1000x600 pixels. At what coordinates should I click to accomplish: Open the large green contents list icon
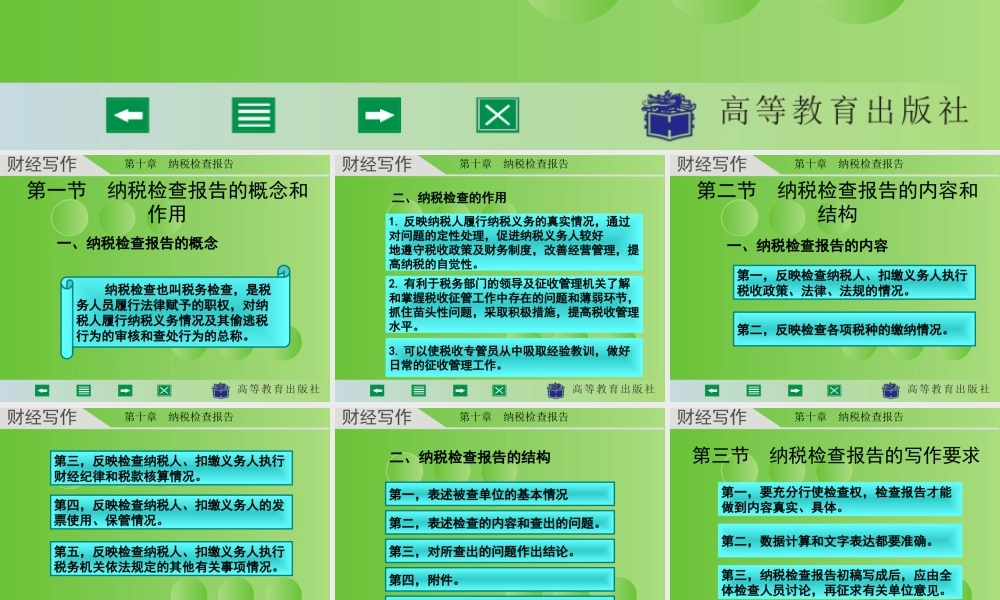pyautogui.click(x=254, y=115)
